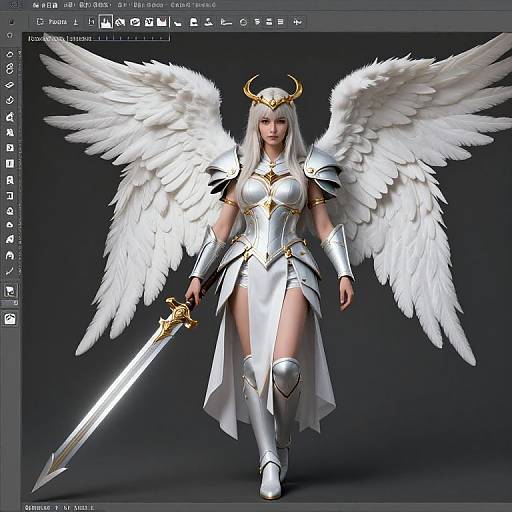Open the three-horizontal-lines icon in options bar
The height and width of the screenshot is (512, 512).
[281, 22]
